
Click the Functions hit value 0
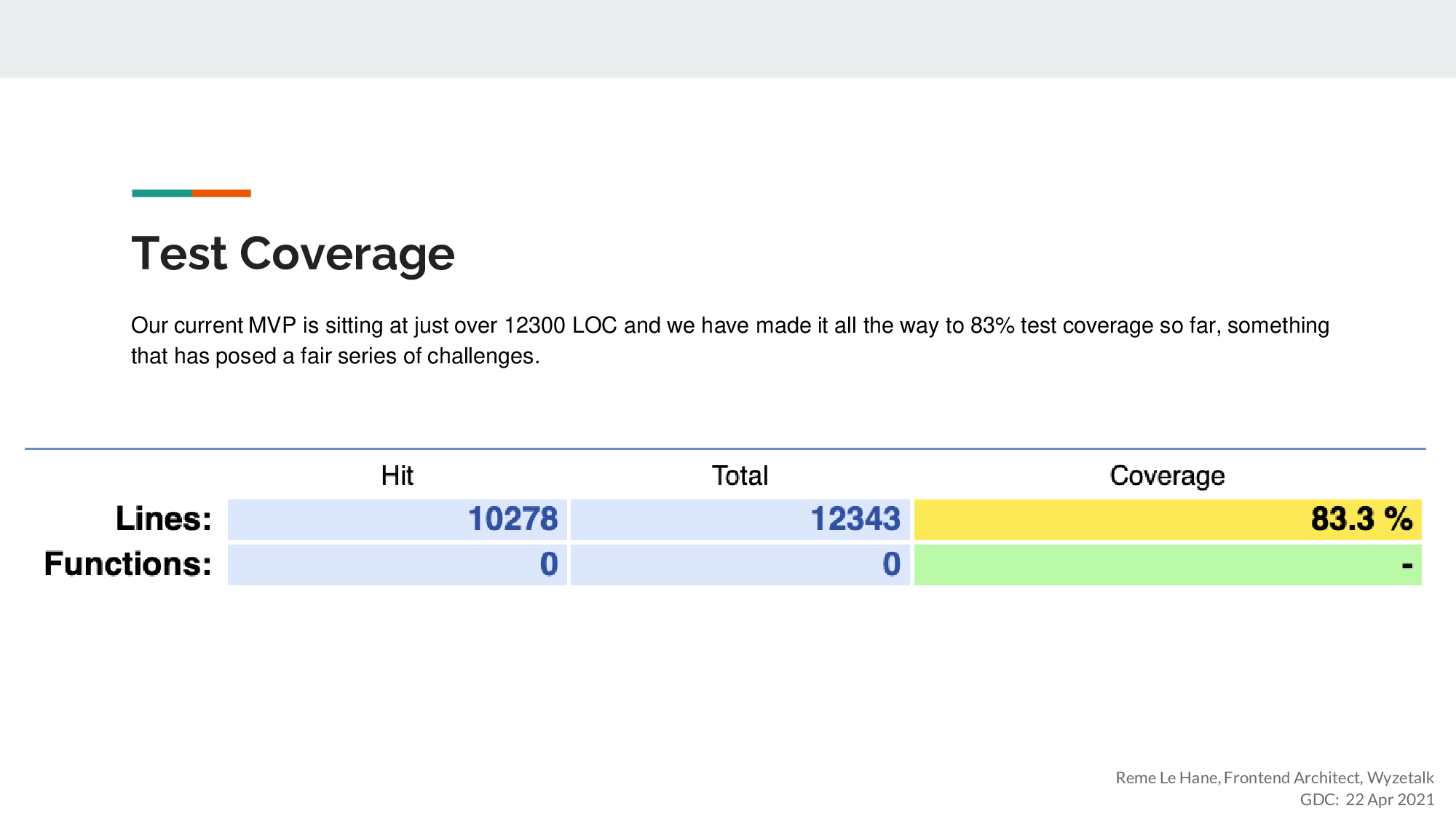[549, 564]
